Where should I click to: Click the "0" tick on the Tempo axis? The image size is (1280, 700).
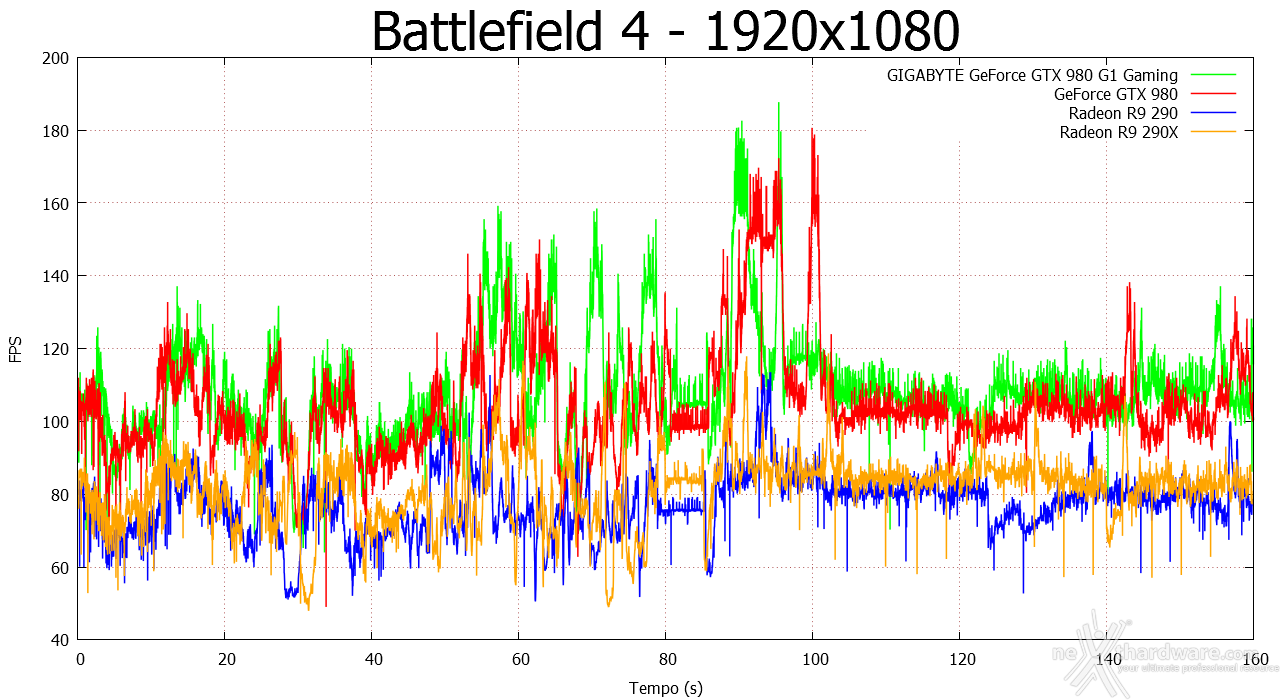(79, 660)
